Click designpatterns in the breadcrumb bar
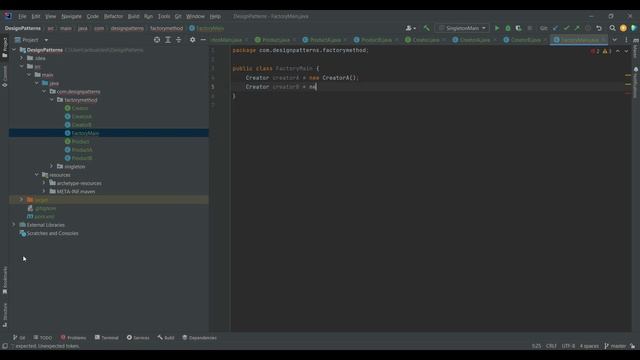 (x=127, y=29)
